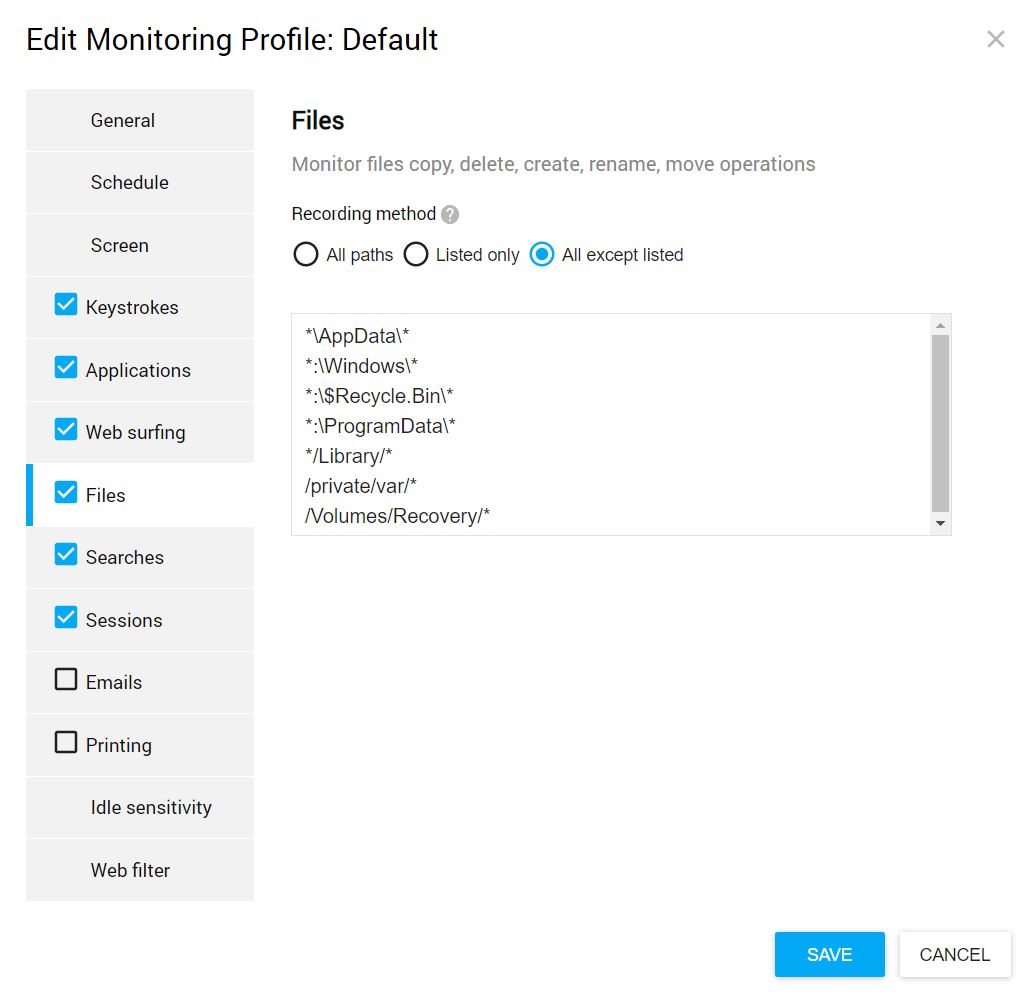Enable the Emails checkbox
The height and width of the screenshot is (998, 1036).
66,680
